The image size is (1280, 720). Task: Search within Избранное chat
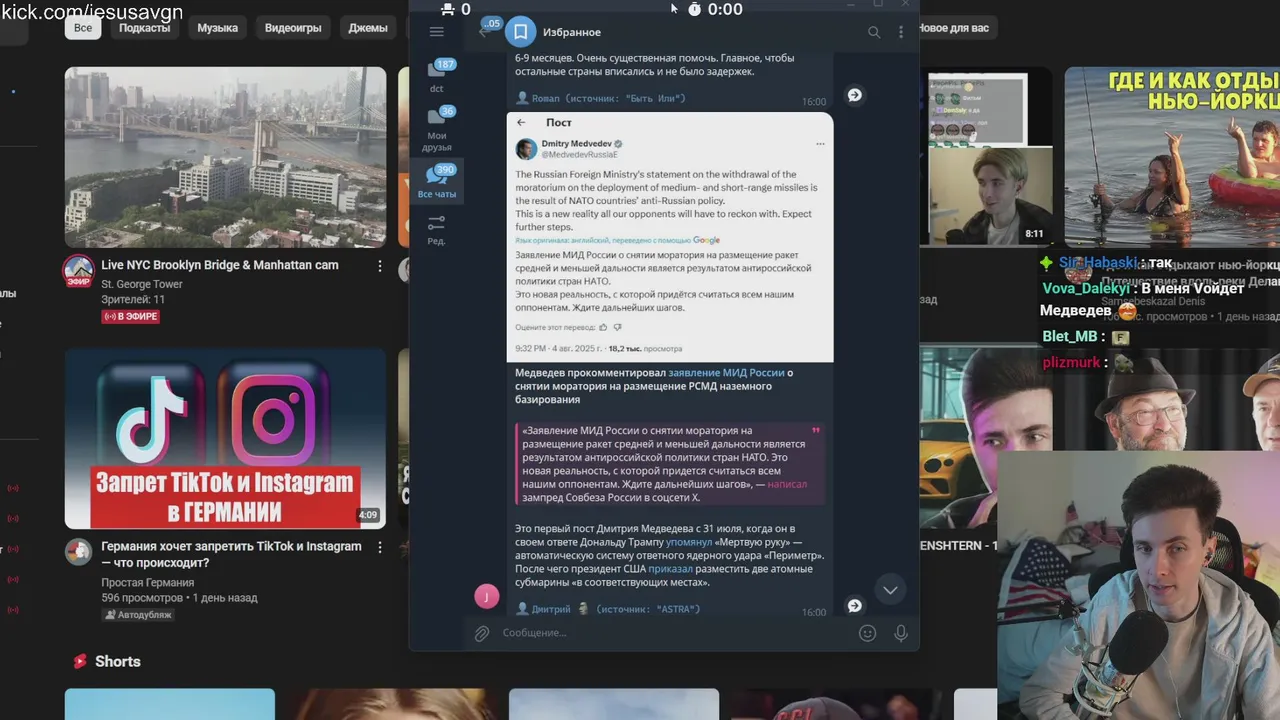[x=874, y=32]
